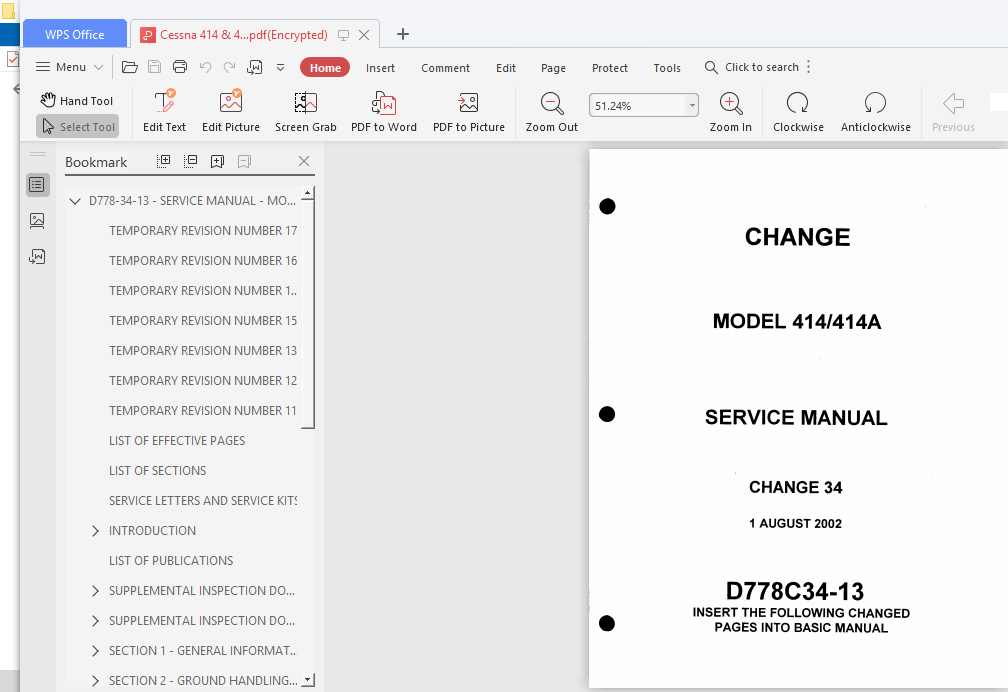Click the Screen Grab tool
This screenshot has height=692, width=1008.
[305, 111]
